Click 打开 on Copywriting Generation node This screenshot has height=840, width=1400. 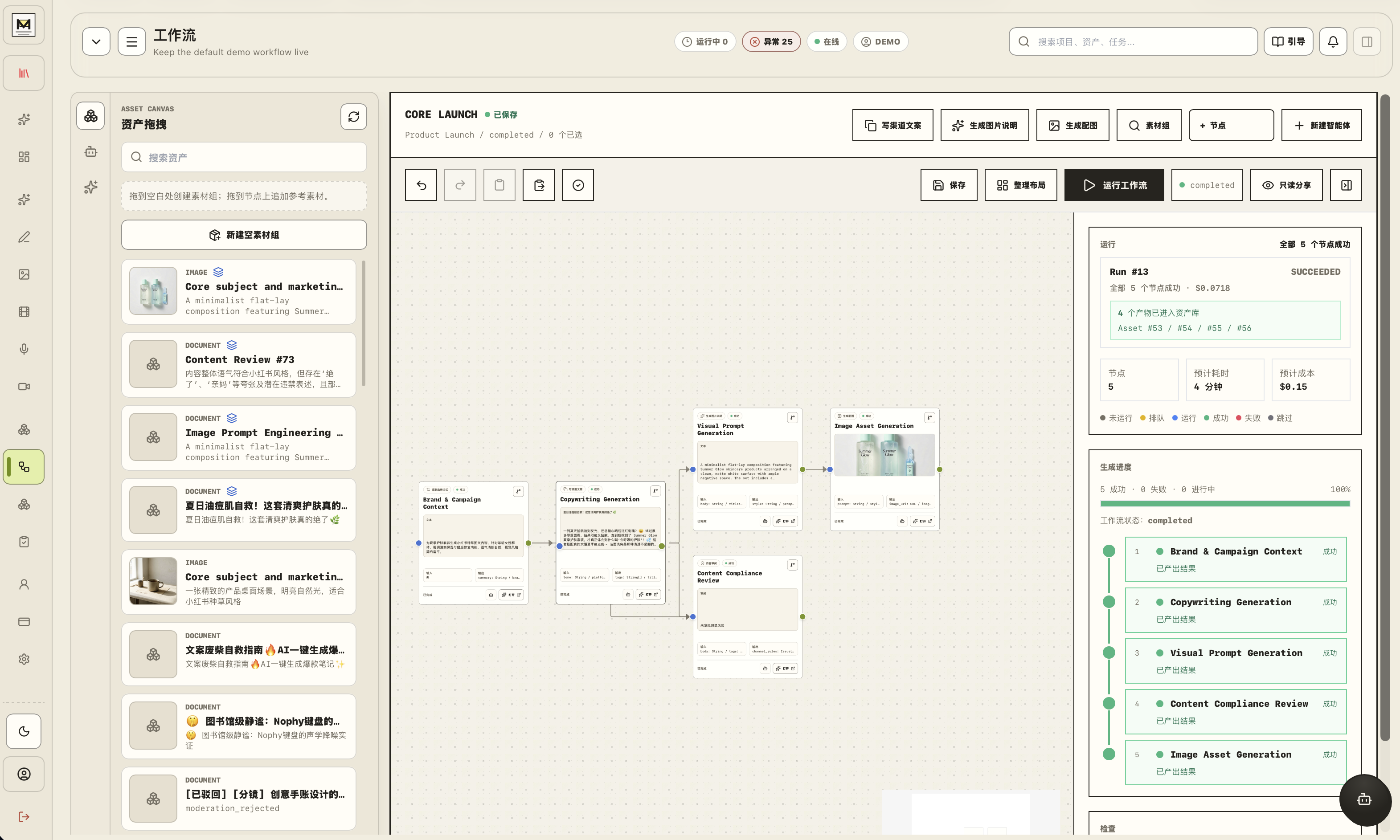[648, 595]
